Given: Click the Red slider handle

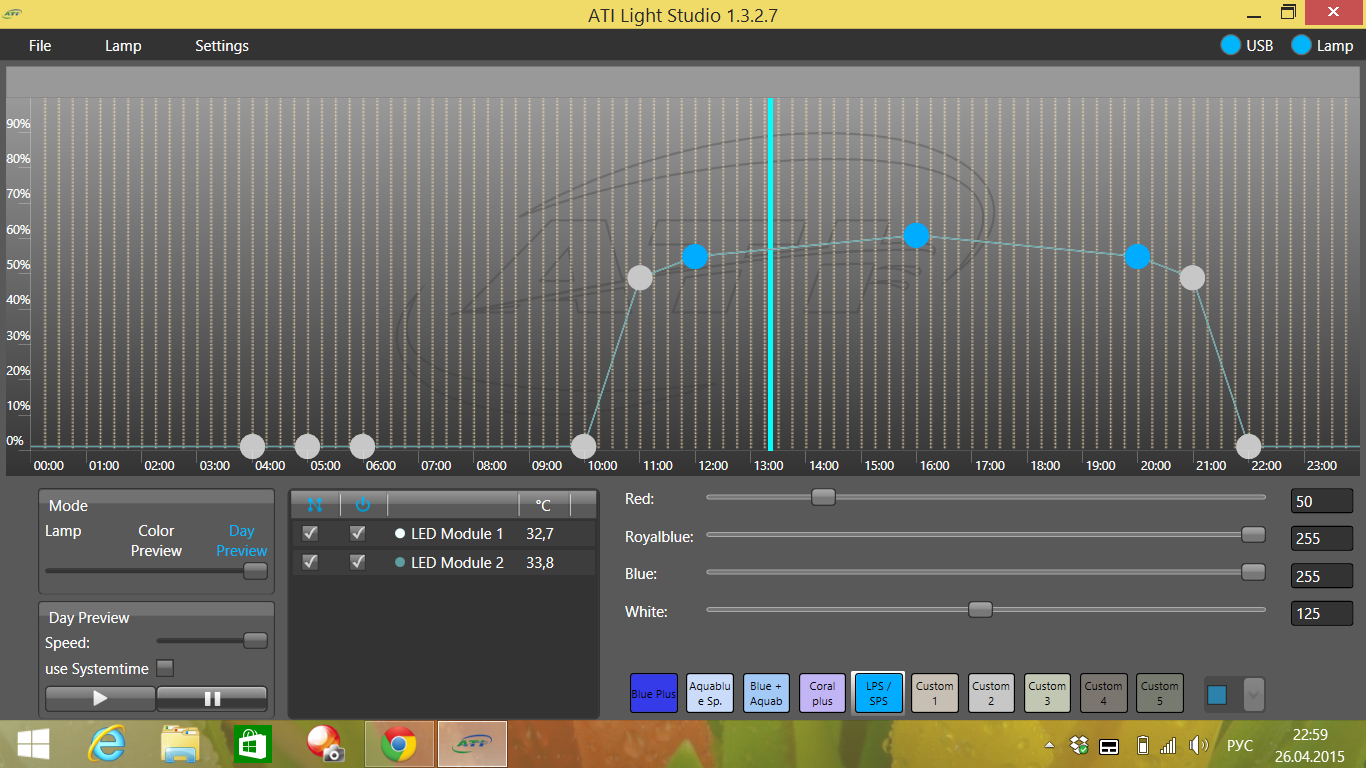Looking at the screenshot, I should (823, 497).
